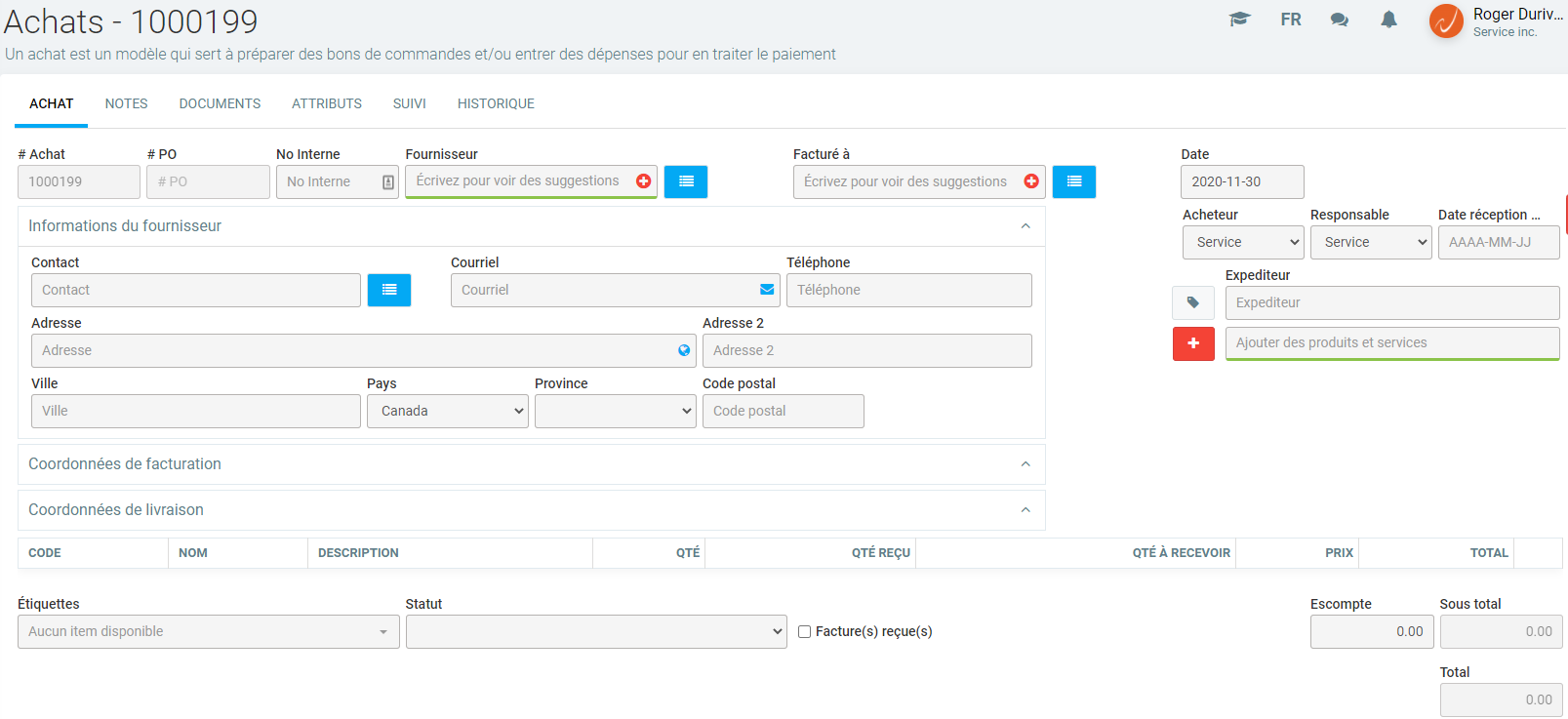Viewport: 1568px width, 719px height.
Task: Collapse the Informations du fournisseur section
Action: tap(1025, 226)
